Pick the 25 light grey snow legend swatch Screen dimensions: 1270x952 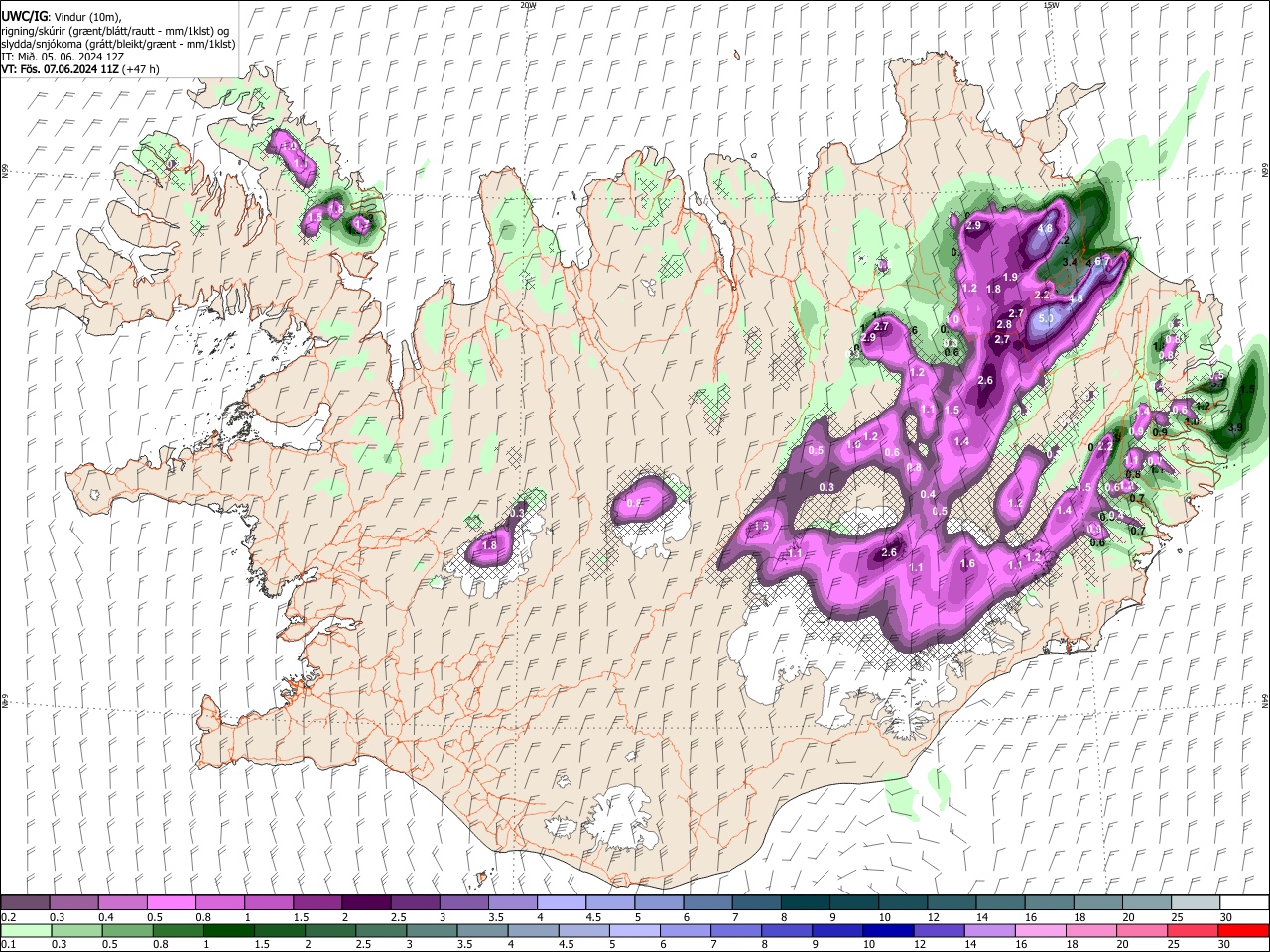pos(1196,903)
